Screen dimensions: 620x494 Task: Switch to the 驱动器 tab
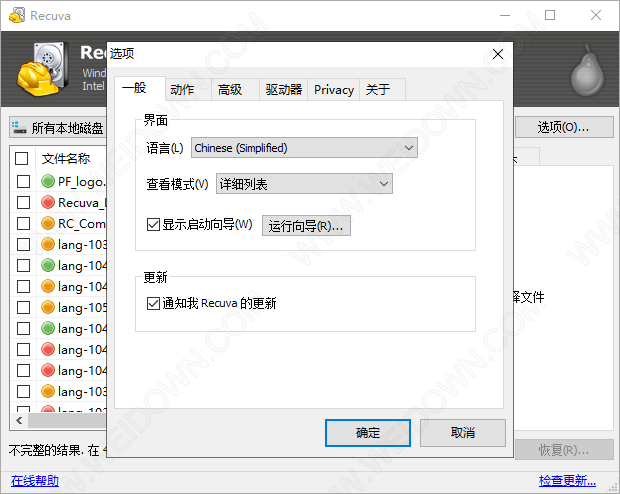284,90
